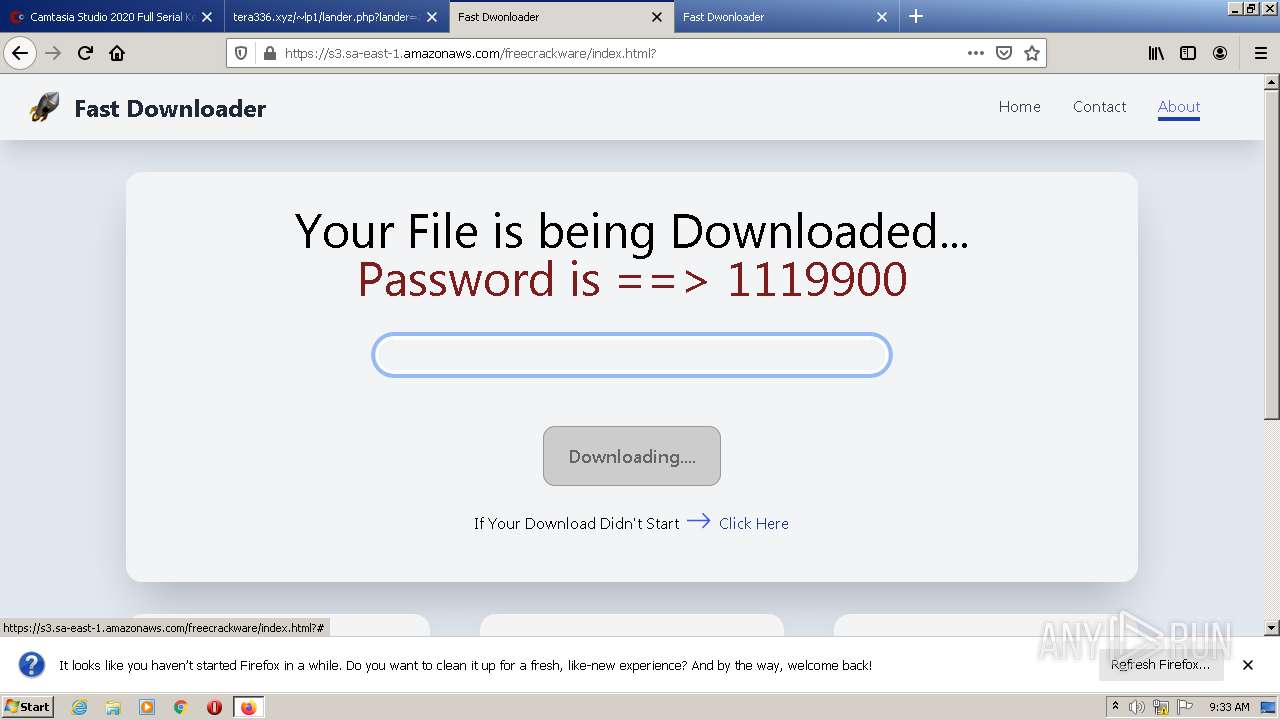Click the Refresh Firefox... button

[x=1160, y=665]
